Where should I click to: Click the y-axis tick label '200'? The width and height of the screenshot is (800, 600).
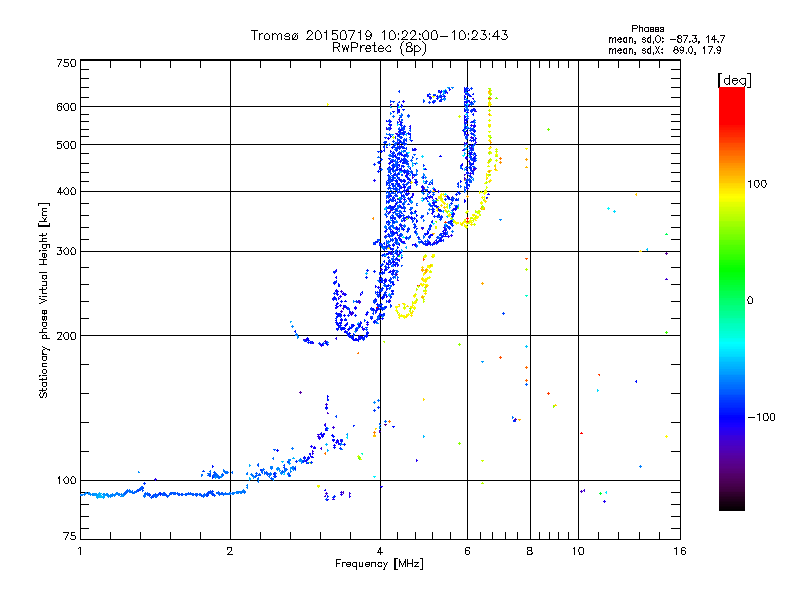(x=66, y=336)
